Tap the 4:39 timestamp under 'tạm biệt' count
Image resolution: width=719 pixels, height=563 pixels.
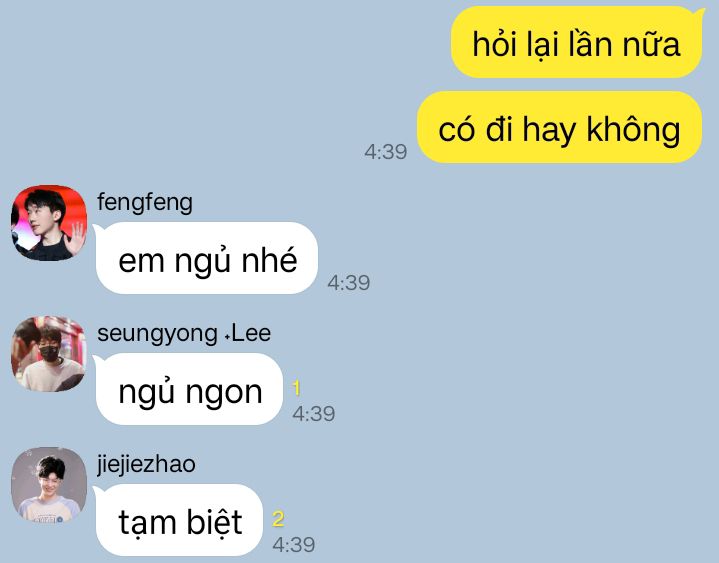[293, 545]
